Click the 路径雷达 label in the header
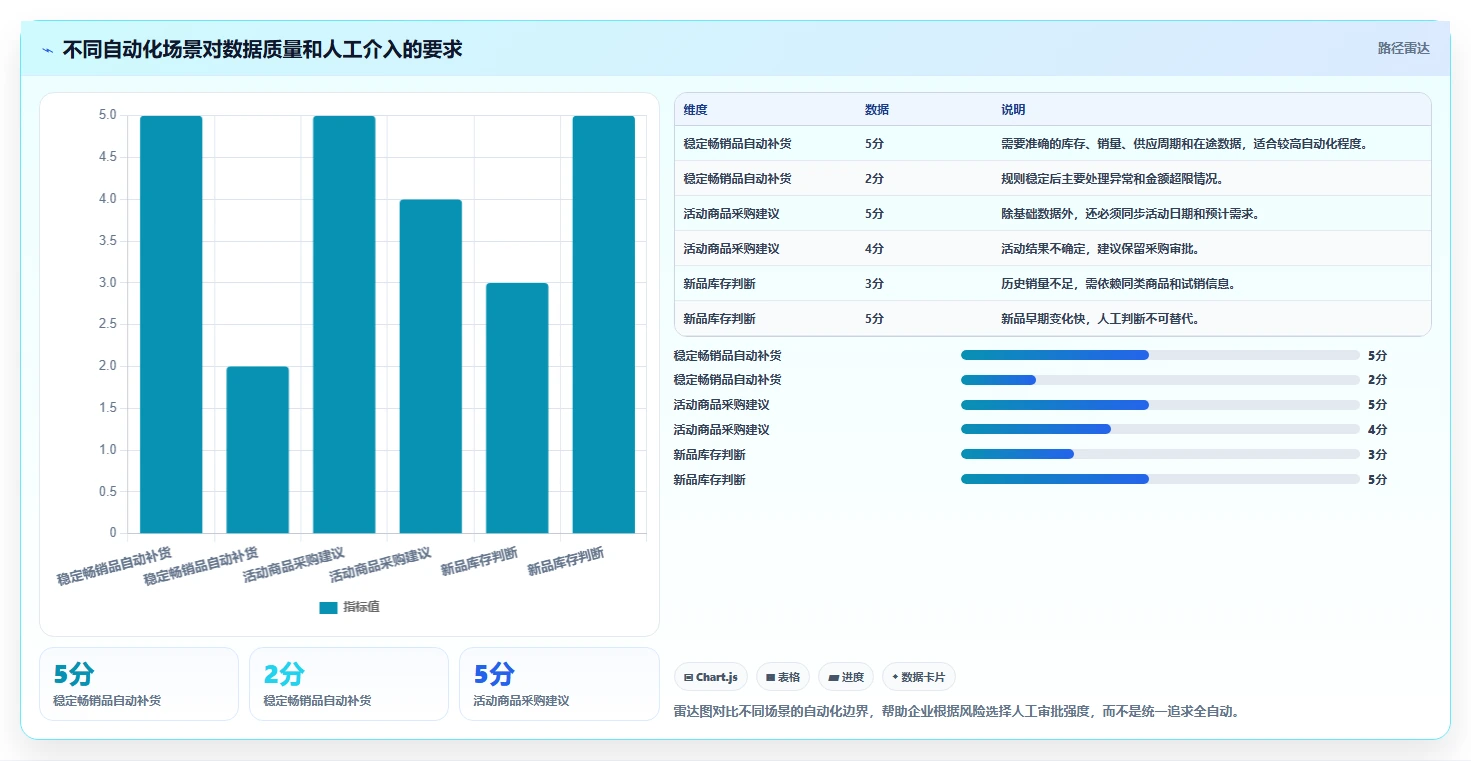The height and width of the screenshot is (761, 1471). [x=1404, y=48]
